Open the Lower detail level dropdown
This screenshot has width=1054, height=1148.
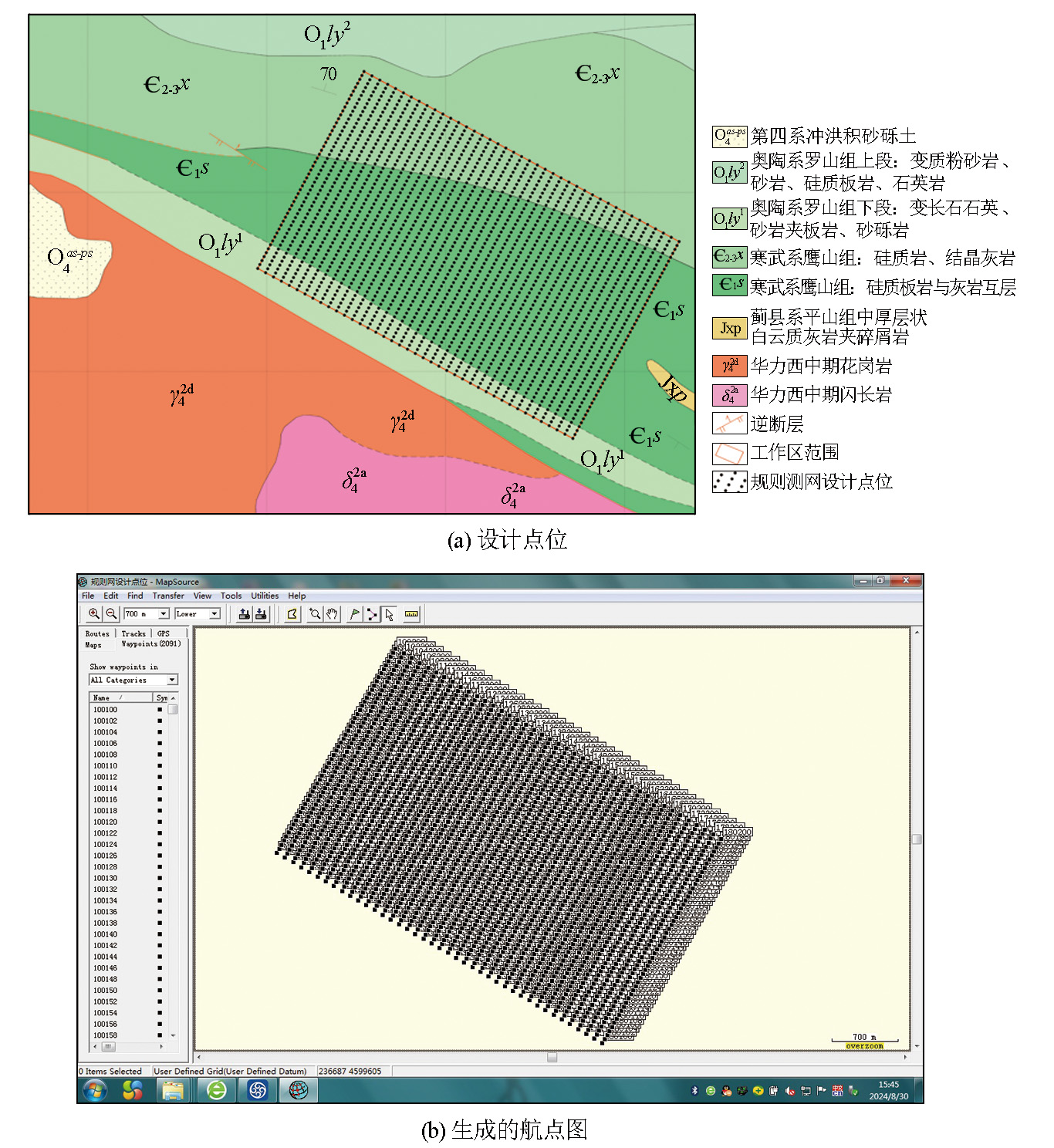(215, 614)
